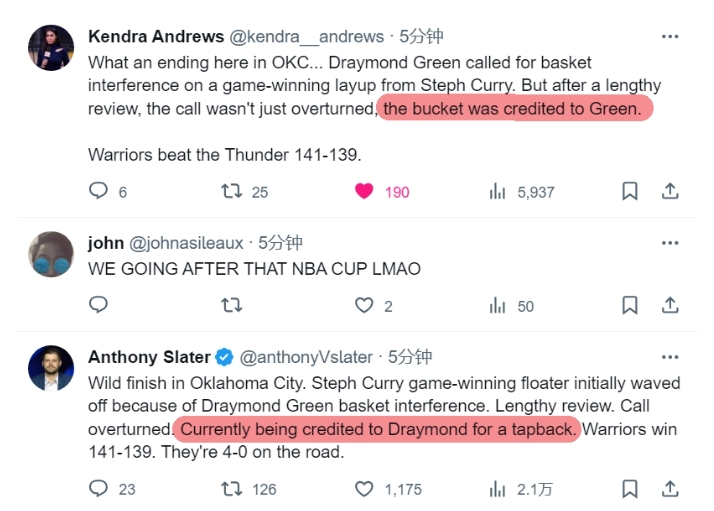The width and height of the screenshot is (714, 511).
Task: Like Anthony Slater's tweet
Action: pos(365,489)
